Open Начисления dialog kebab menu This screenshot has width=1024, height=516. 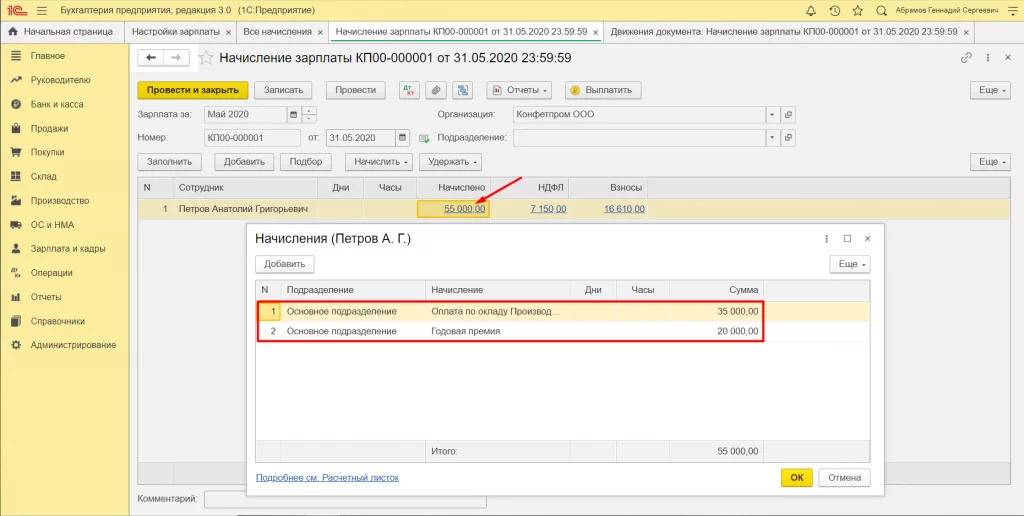(827, 239)
